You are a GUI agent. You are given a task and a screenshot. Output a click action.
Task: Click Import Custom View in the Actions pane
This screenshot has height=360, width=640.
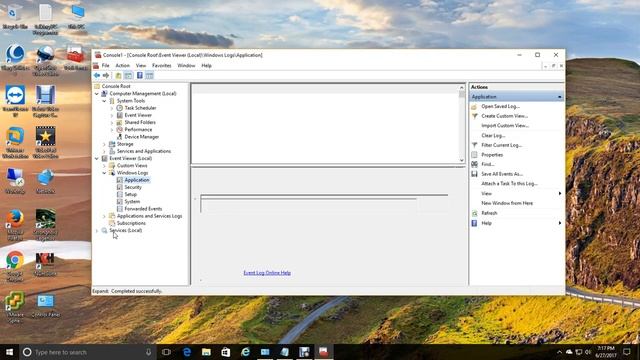click(505, 126)
